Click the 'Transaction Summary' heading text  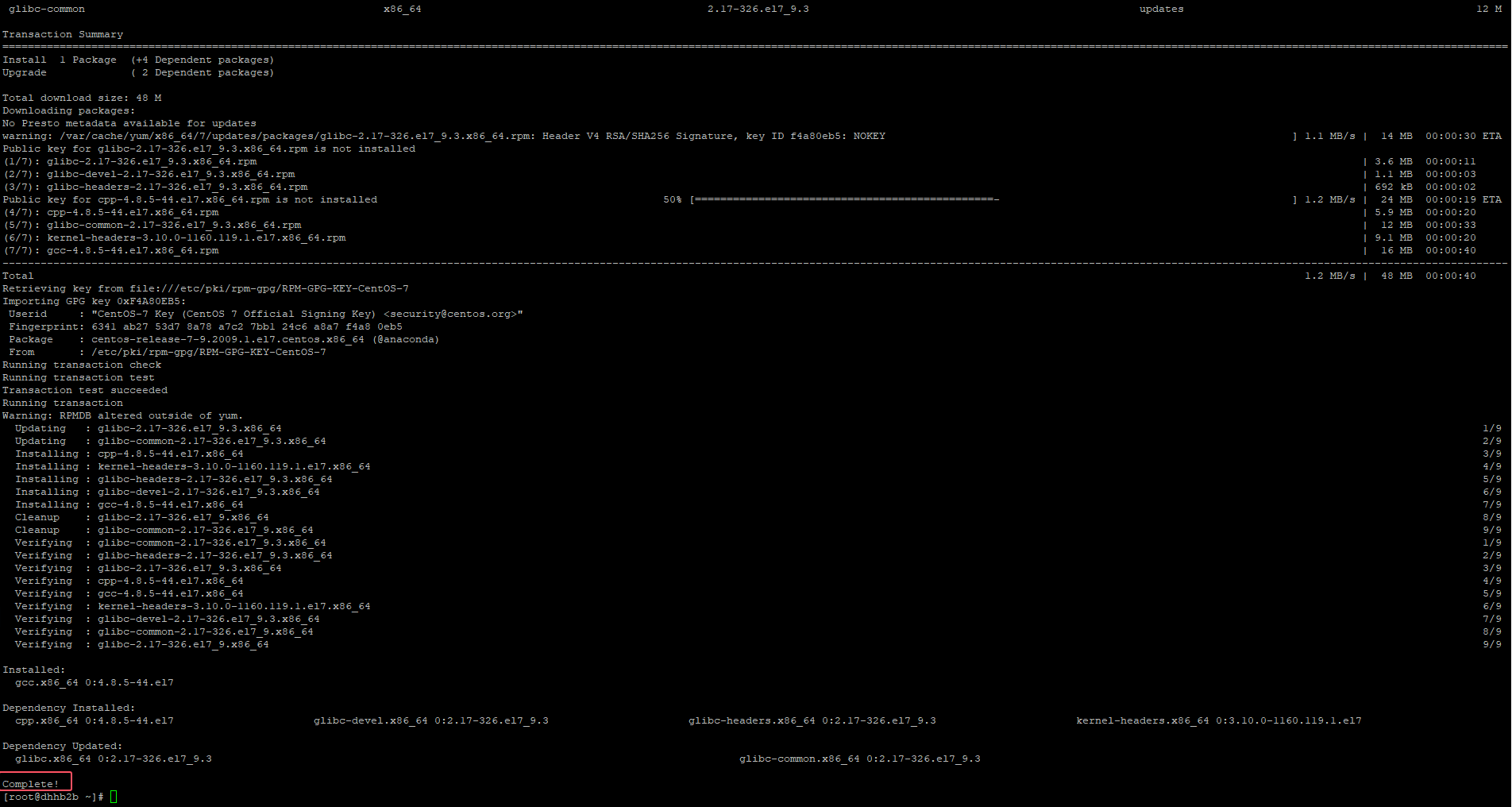[x=63, y=34]
